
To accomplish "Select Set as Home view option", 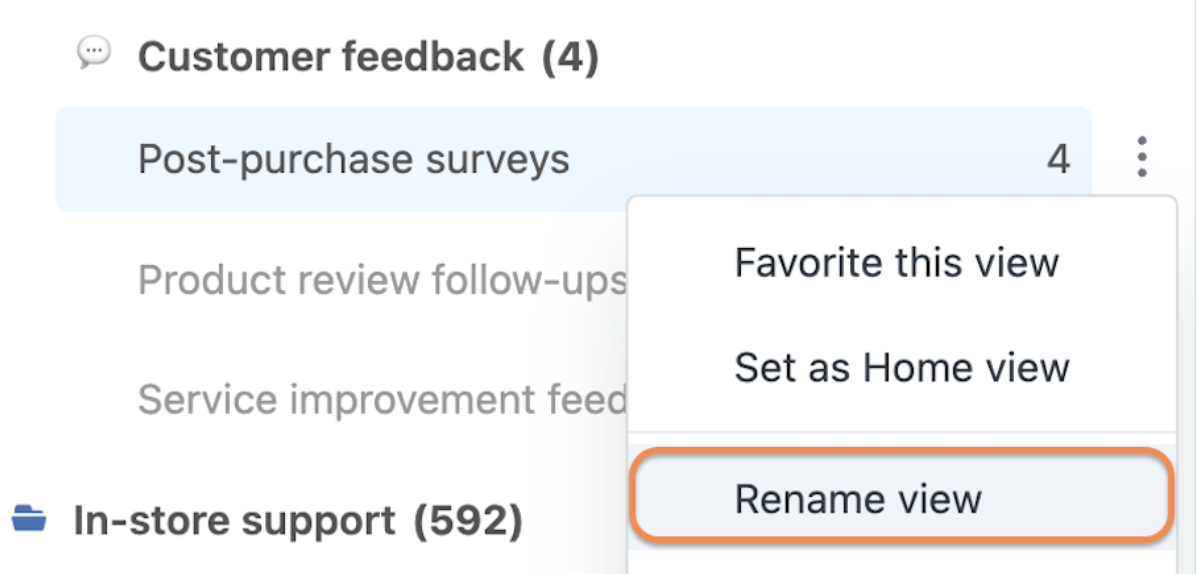I will [x=902, y=367].
